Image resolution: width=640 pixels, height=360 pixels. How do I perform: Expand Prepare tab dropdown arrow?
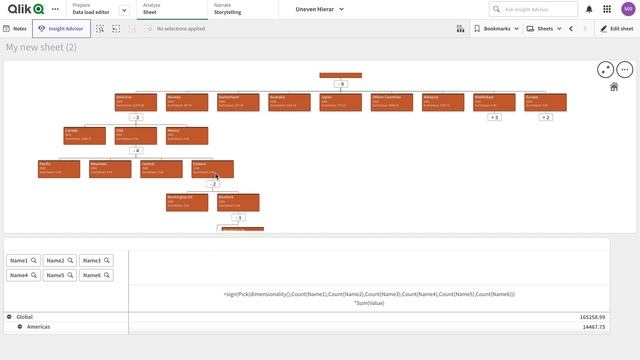124,10
